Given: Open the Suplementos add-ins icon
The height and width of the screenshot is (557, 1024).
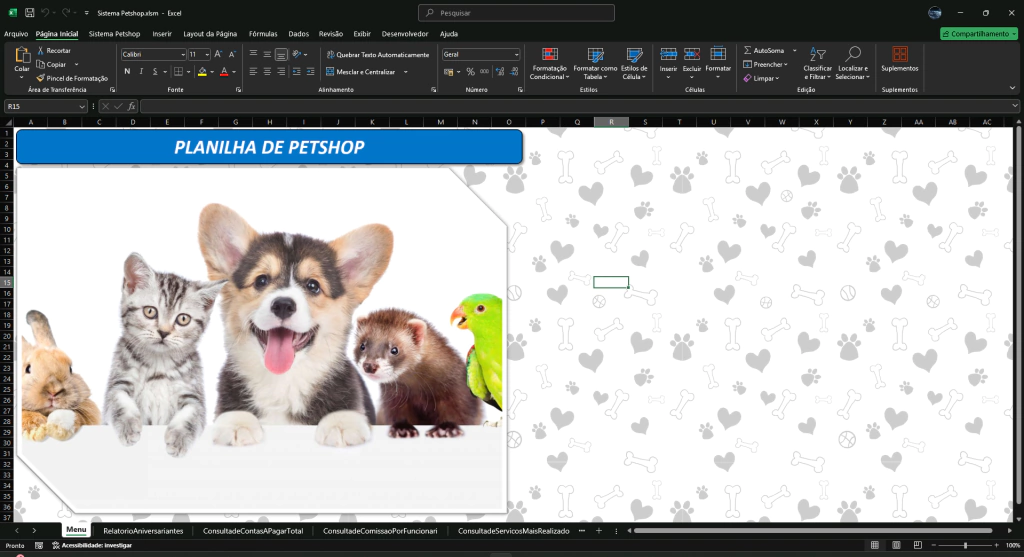Looking at the screenshot, I should (x=899, y=55).
